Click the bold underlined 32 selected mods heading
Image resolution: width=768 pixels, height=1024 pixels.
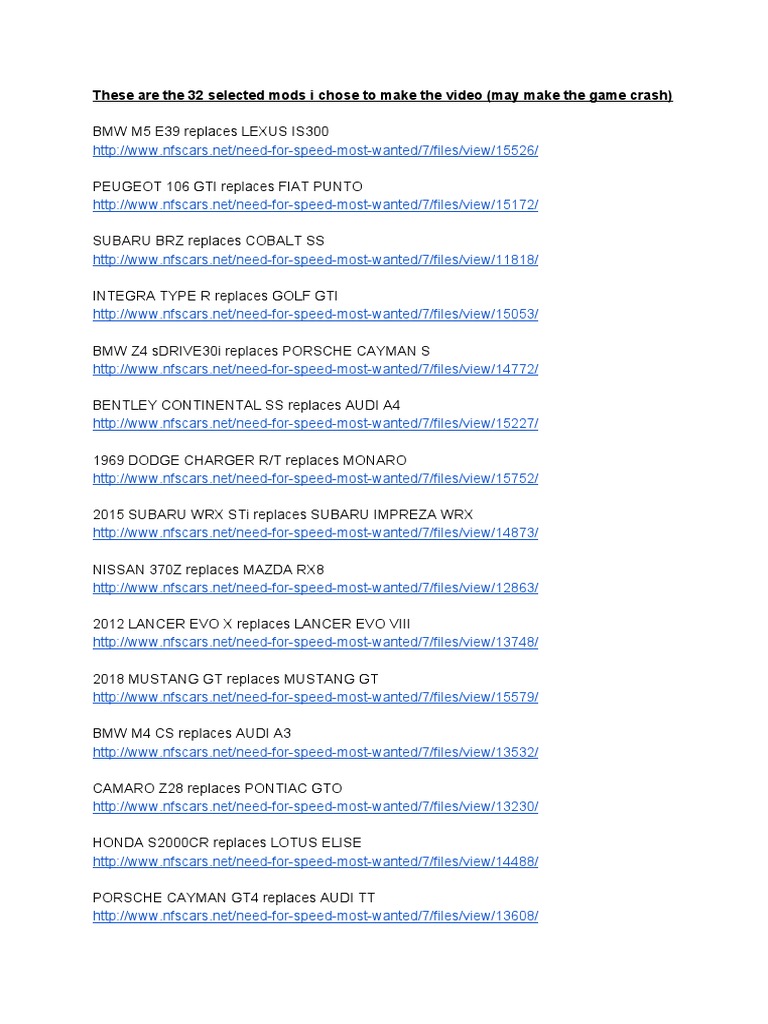pos(382,95)
